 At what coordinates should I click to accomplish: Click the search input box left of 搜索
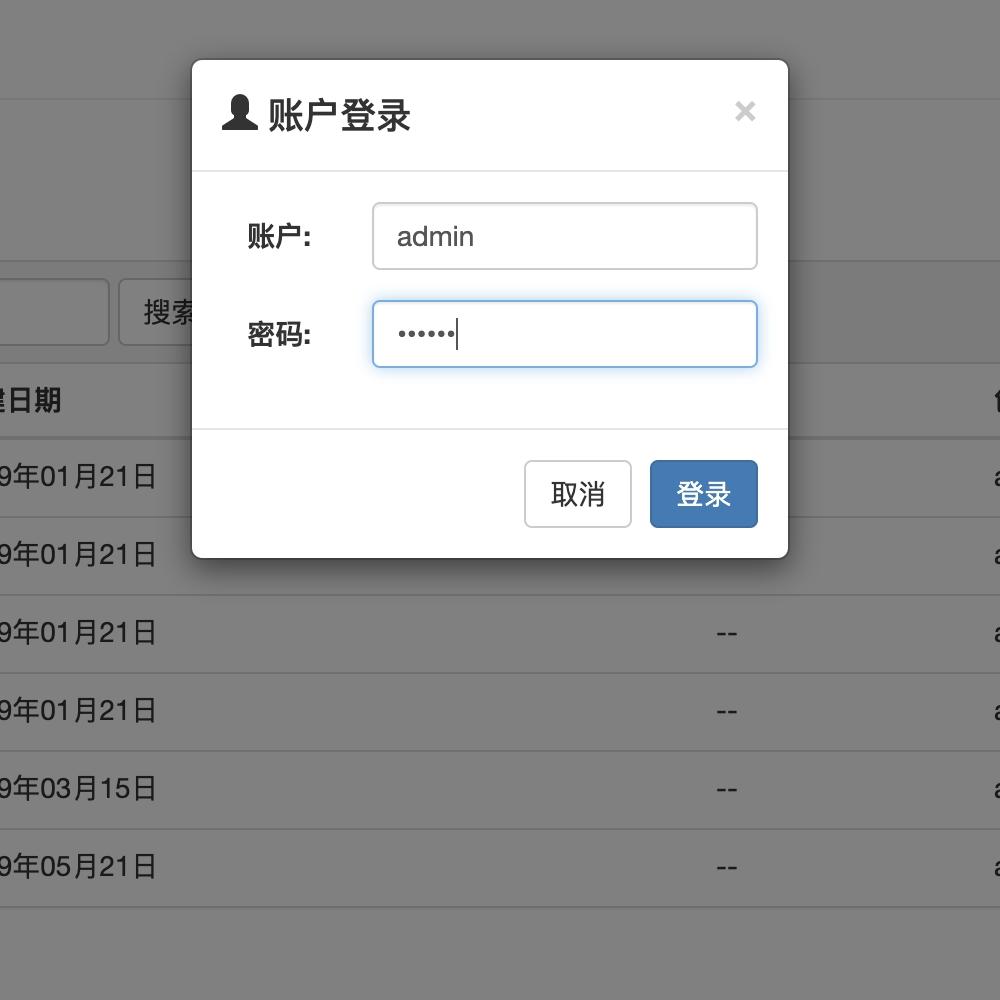coord(54,312)
